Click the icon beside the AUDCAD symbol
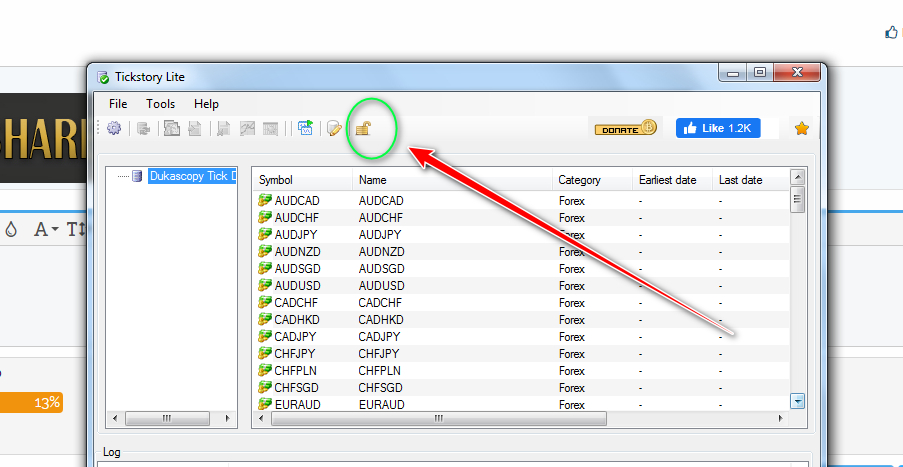 coord(265,200)
